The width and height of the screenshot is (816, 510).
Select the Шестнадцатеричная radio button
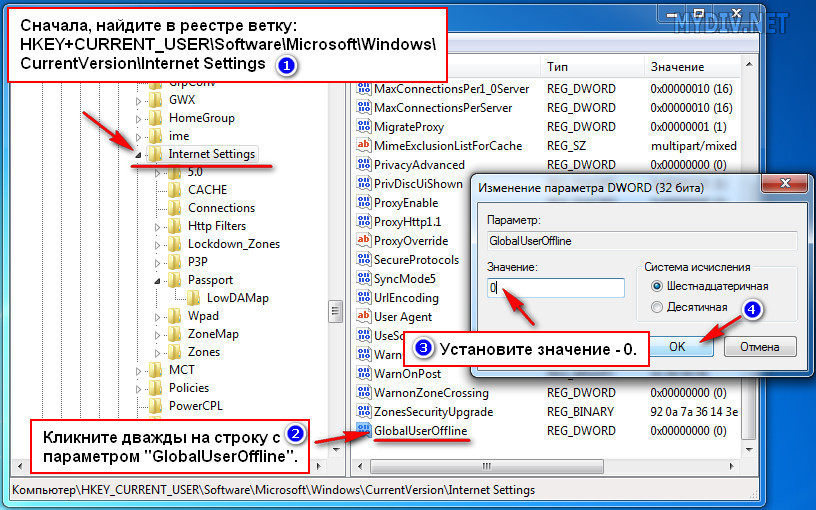click(x=657, y=287)
